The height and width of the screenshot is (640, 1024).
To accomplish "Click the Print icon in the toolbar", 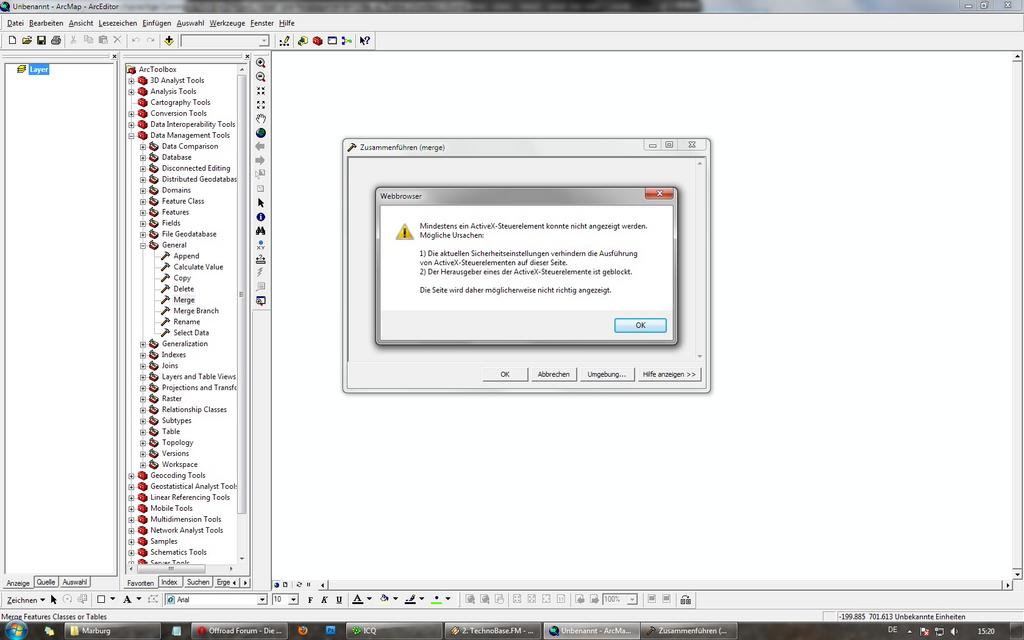I will click(56, 40).
